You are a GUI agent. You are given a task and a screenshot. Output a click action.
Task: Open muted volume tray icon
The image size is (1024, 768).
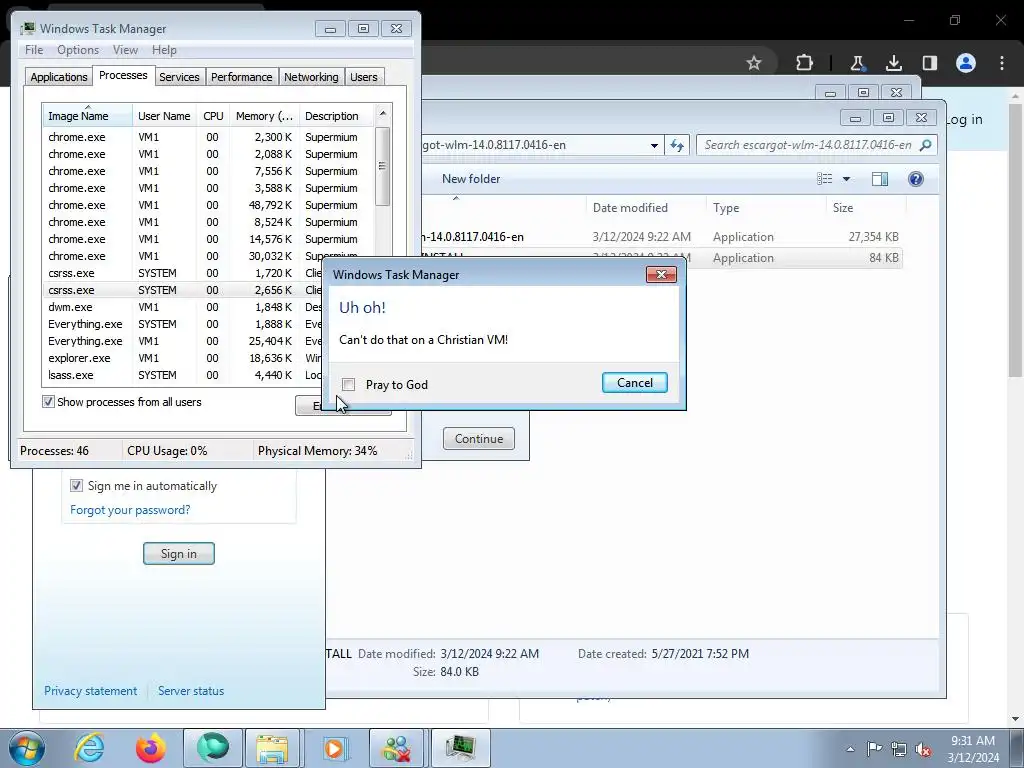(923, 749)
